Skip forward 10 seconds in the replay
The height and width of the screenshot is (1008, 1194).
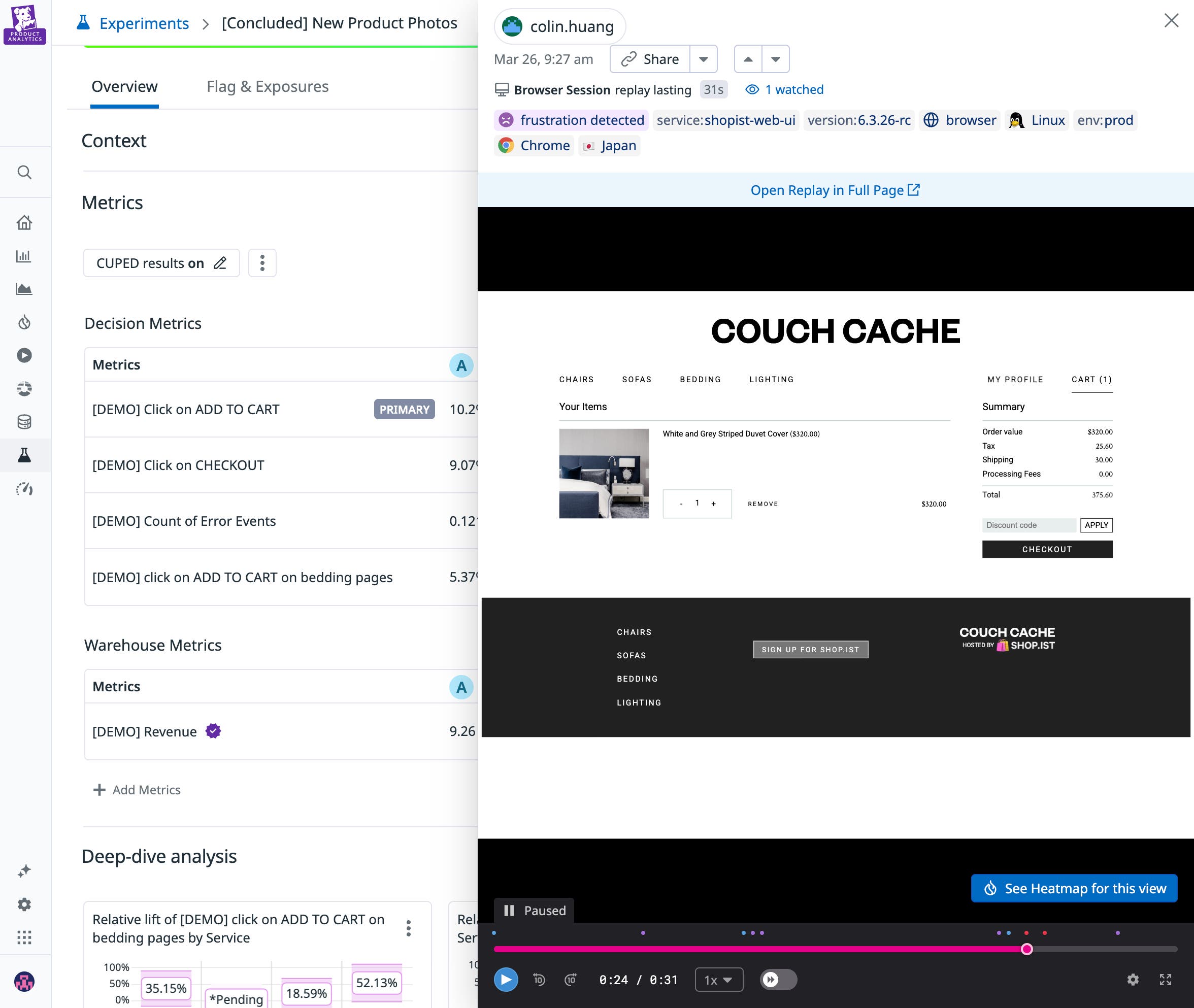pos(570,980)
